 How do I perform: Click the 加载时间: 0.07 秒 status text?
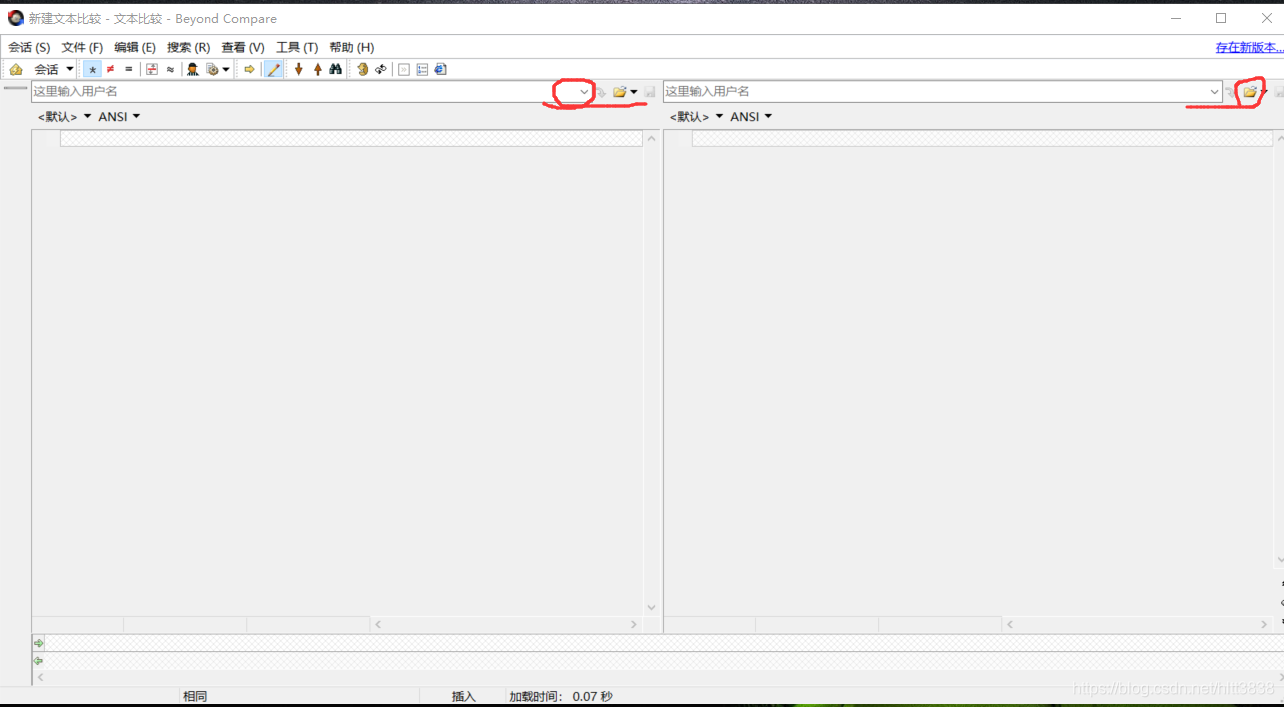click(x=560, y=696)
